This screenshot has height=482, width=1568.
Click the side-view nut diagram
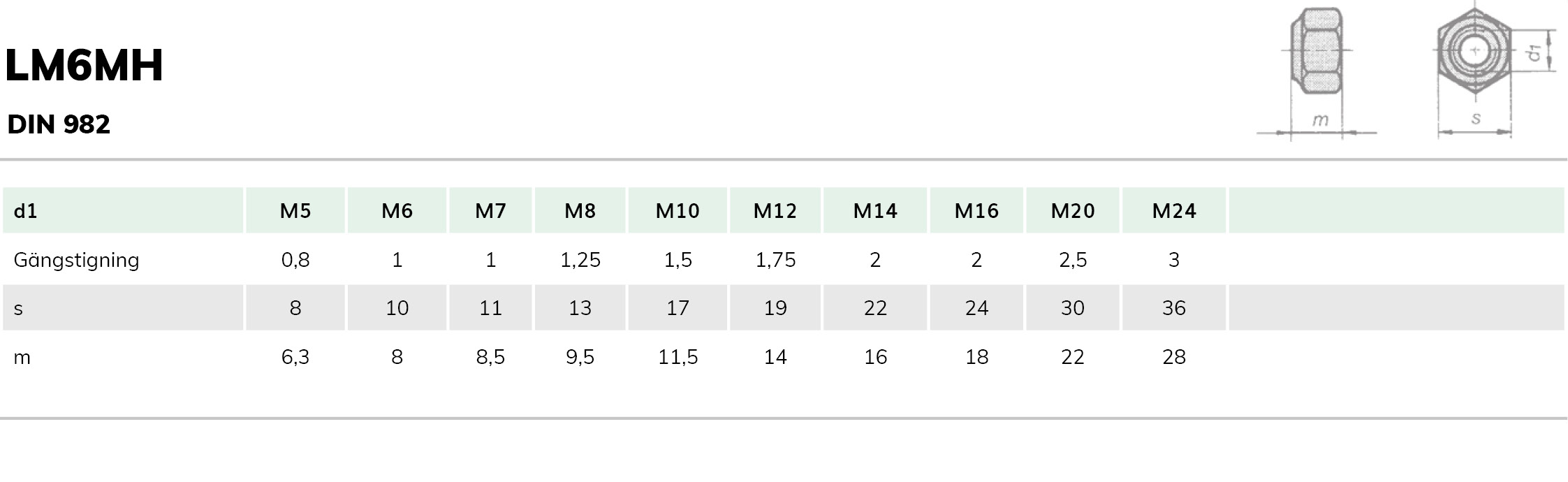pyautogui.click(x=1317, y=73)
